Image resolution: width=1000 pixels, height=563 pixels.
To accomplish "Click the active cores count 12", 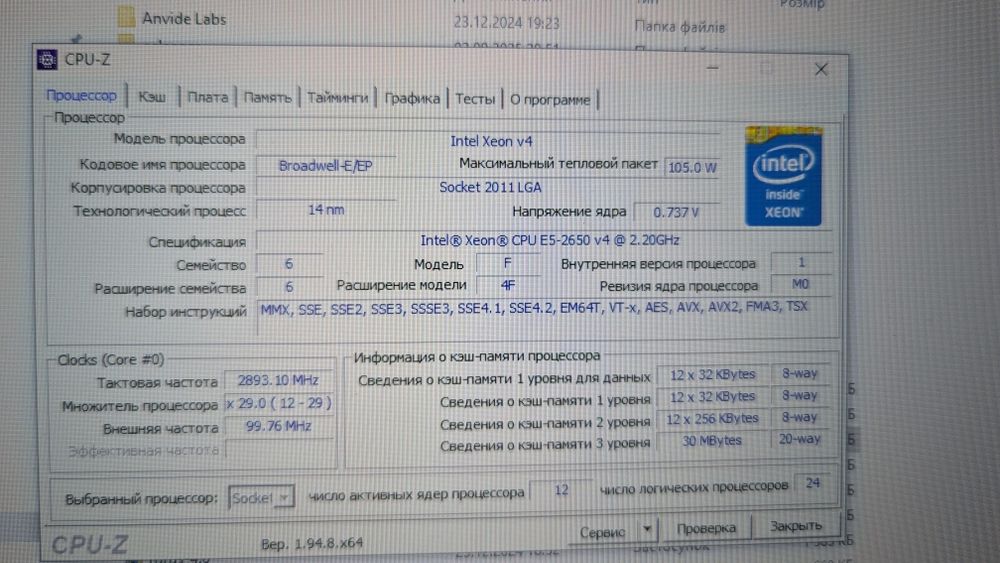I will [561, 490].
